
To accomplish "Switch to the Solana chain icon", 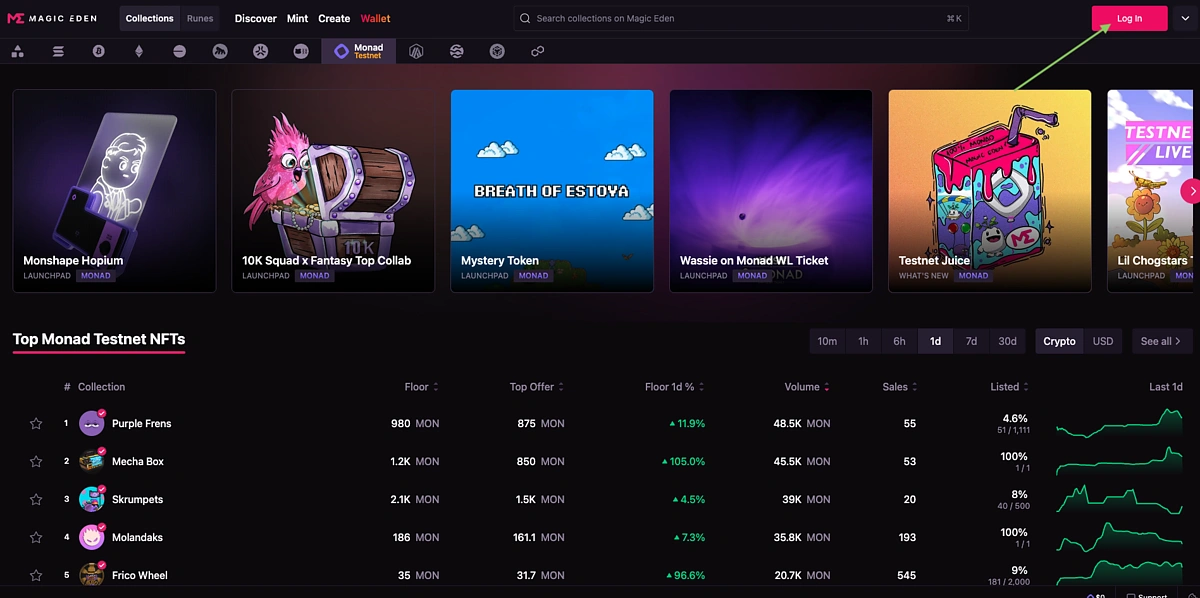I will click(58, 51).
